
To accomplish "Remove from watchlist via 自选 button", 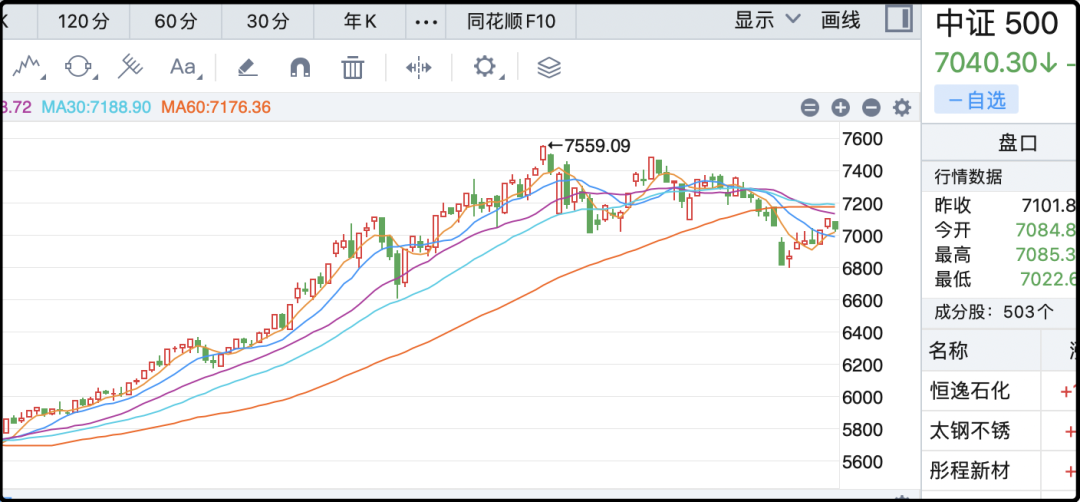I will [x=976, y=101].
